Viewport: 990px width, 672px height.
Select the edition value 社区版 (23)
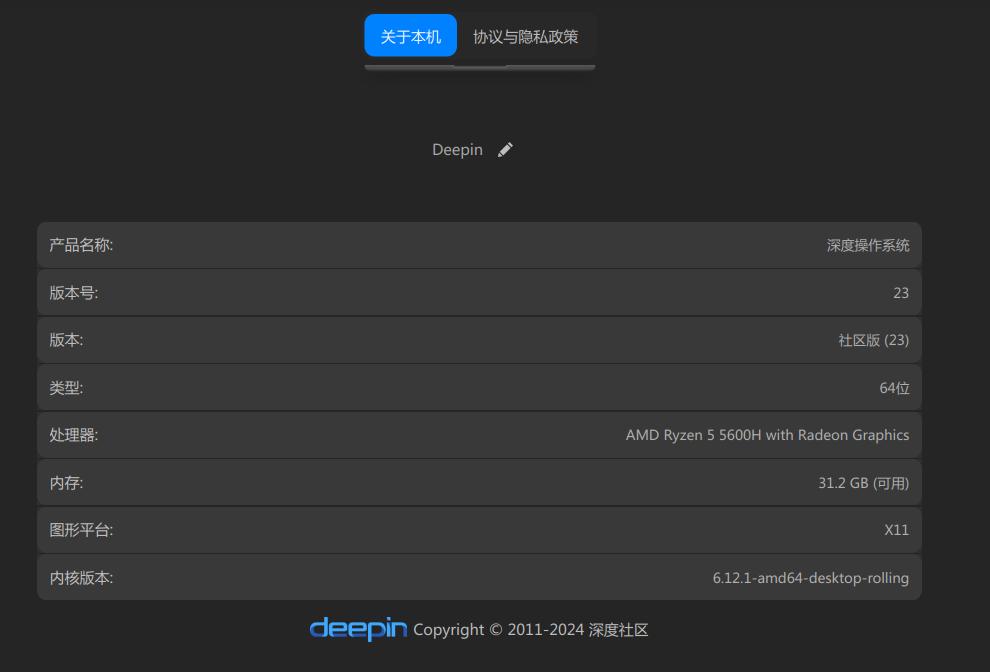point(874,340)
